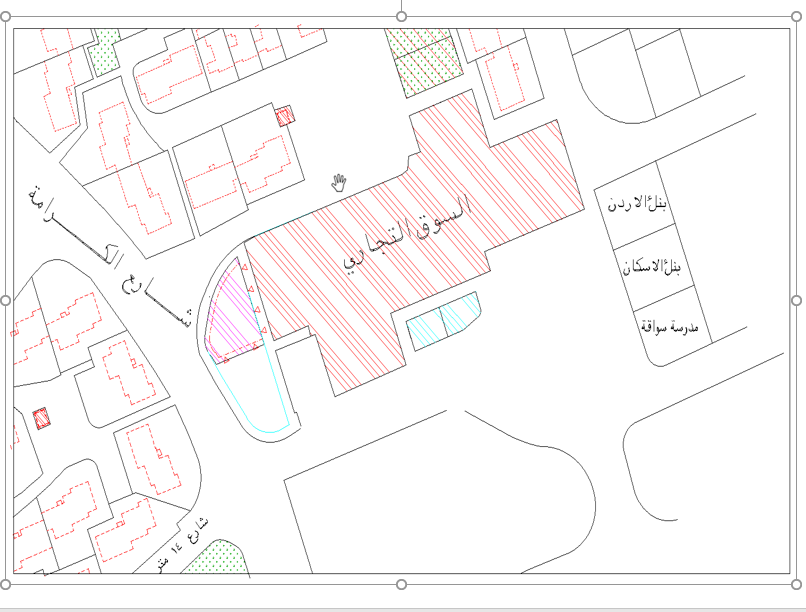Click the شارع ١٤ متر street label
The width and height of the screenshot is (806, 612).
(x=183, y=544)
